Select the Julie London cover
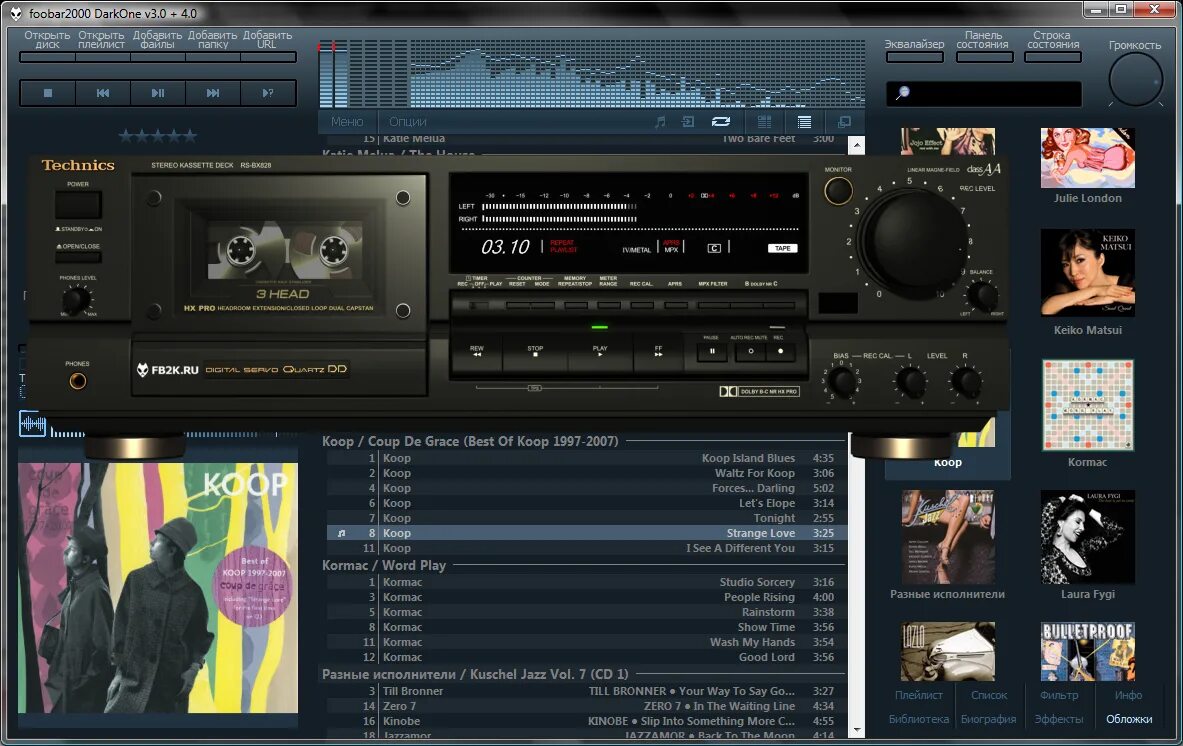The height and width of the screenshot is (746, 1183). [1088, 158]
